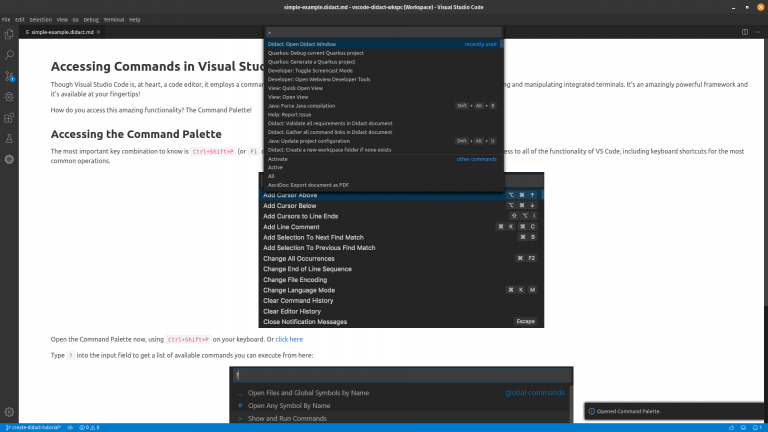Image resolution: width=768 pixels, height=432 pixels.
Task: Select 'AsciiDoc: Export document as PDF' command
Action: coord(312,185)
